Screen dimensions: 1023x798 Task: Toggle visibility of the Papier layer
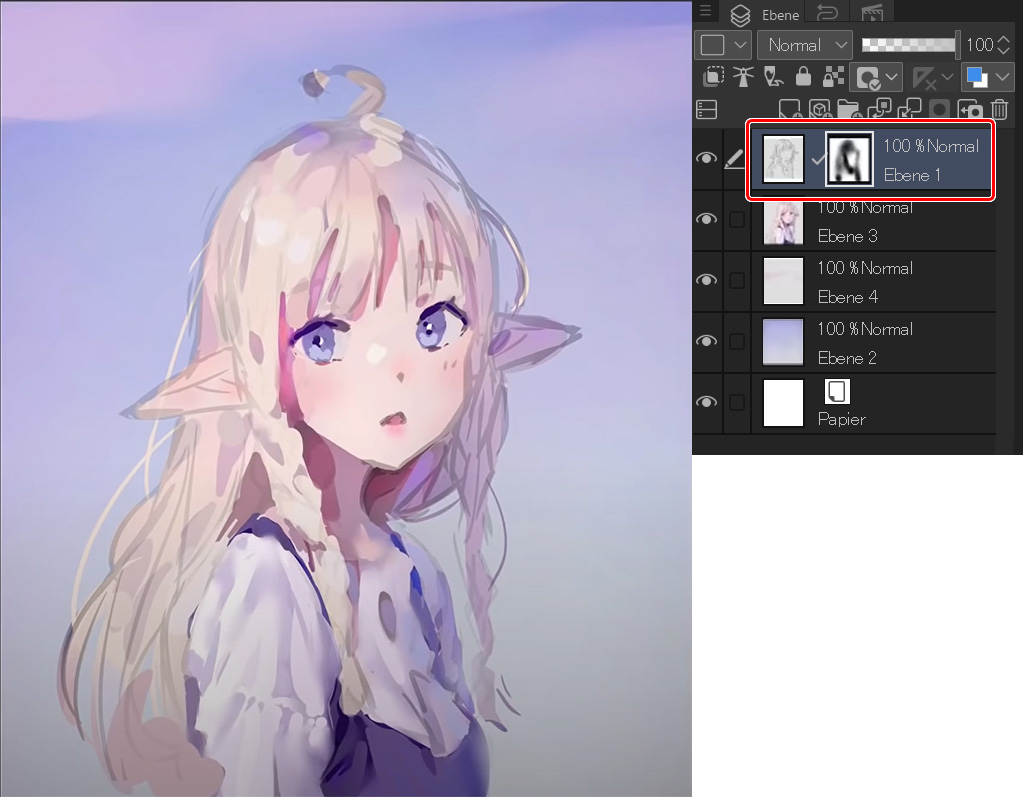click(x=707, y=402)
